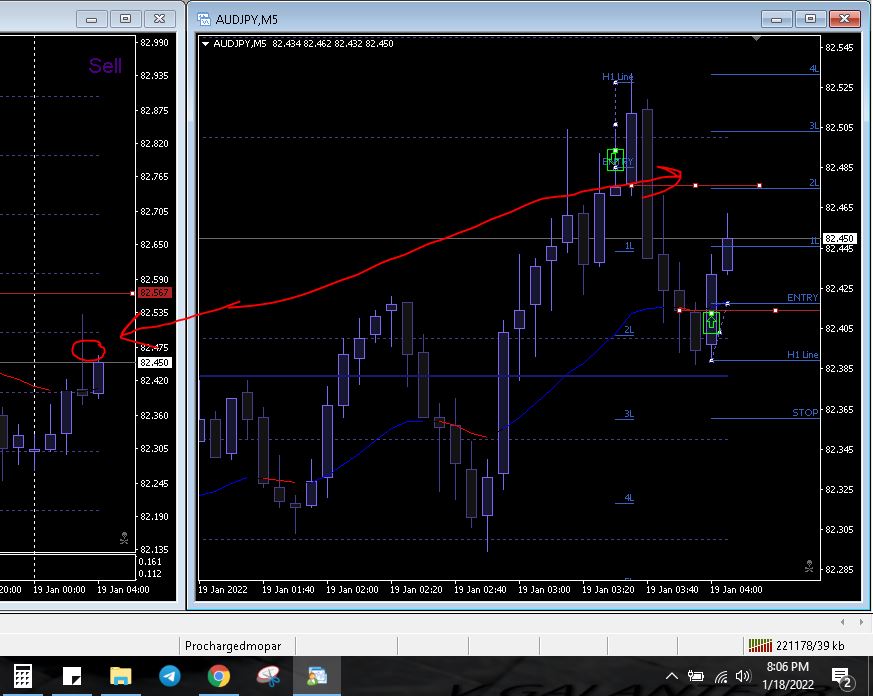This screenshot has width=873, height=696.
Task: Click the connection status bars icon
Action: 760,645
